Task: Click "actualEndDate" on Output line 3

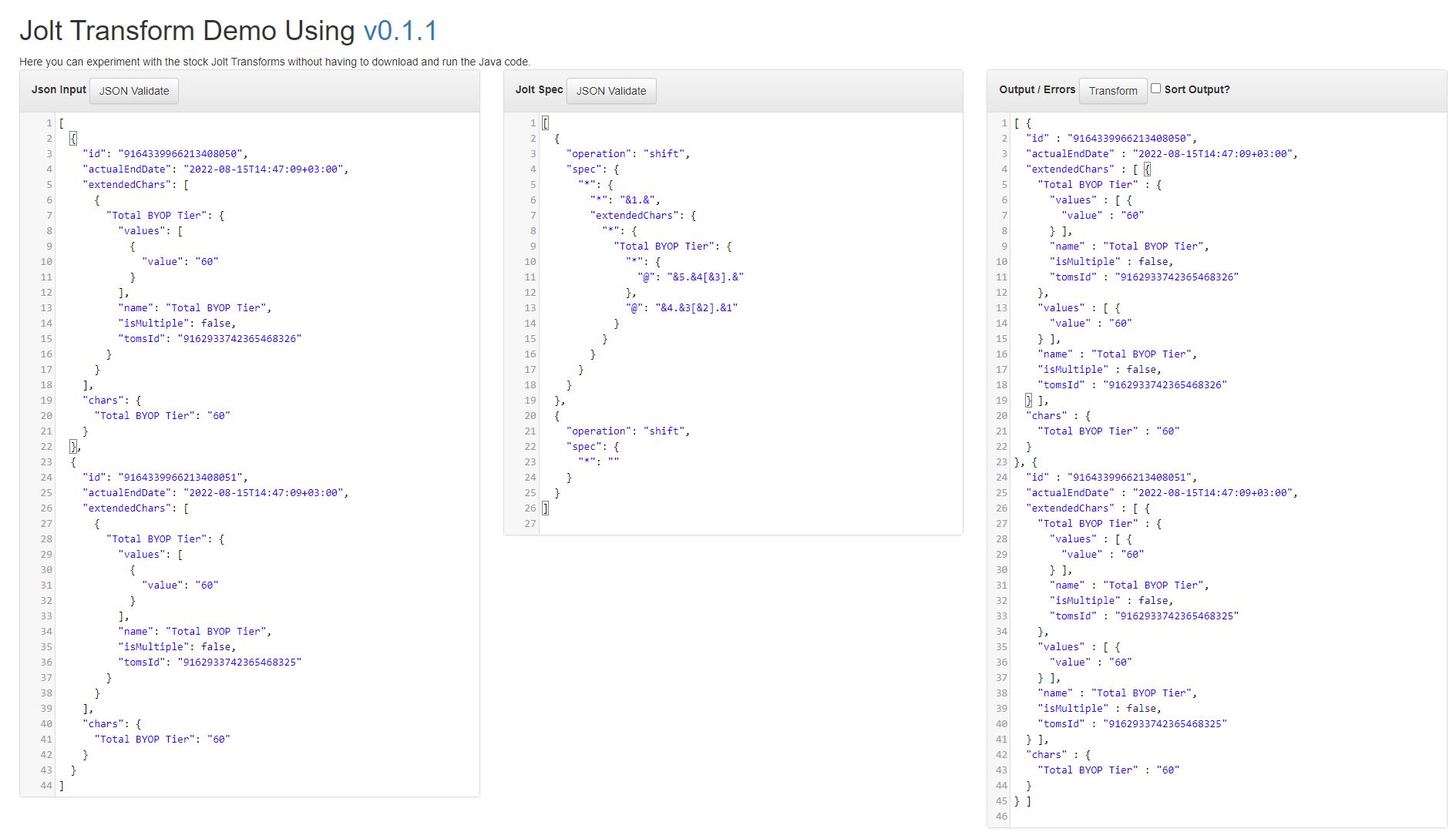Action: 1071,154
